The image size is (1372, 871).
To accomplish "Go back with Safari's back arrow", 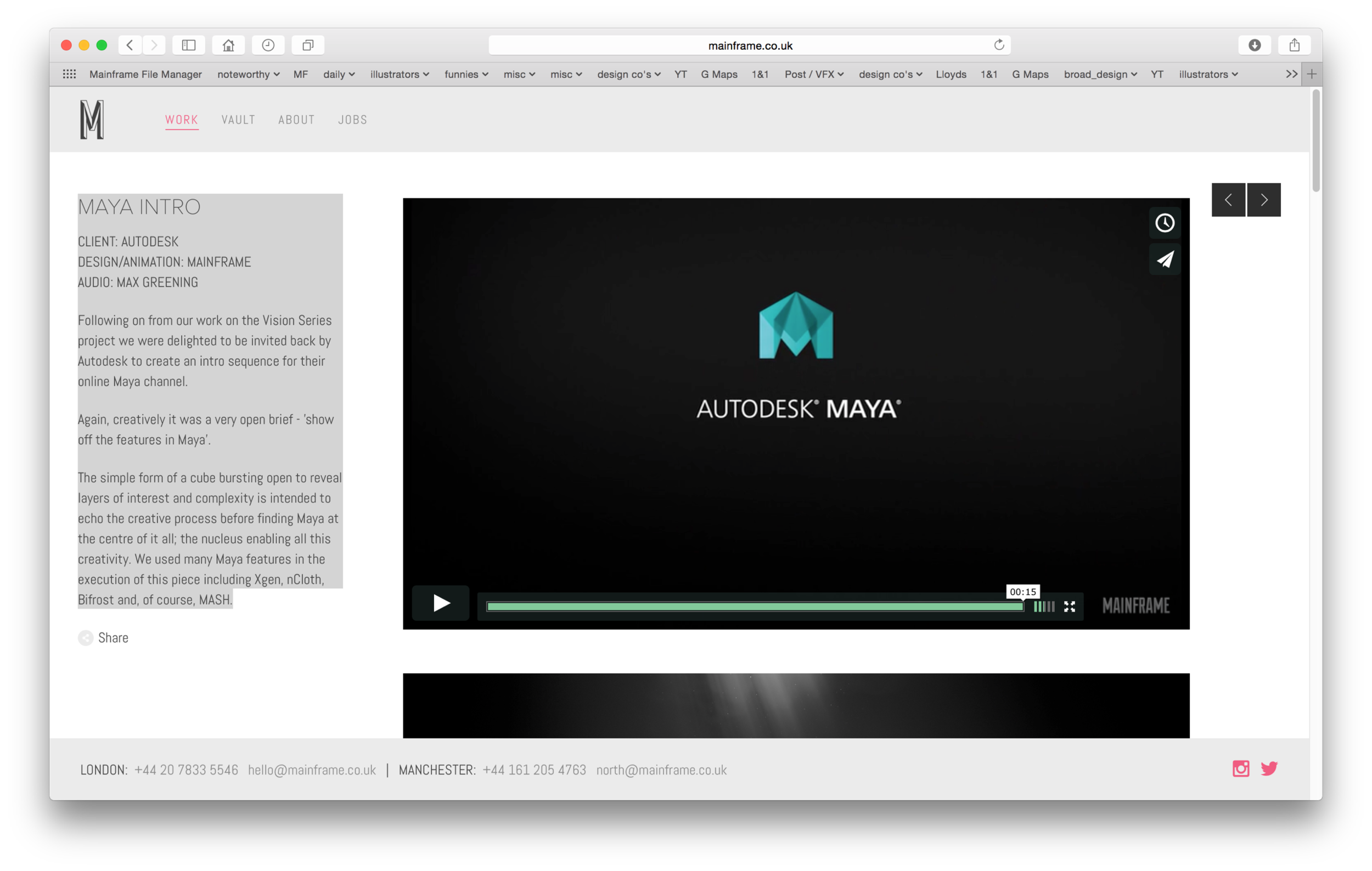I will [130, 45].
